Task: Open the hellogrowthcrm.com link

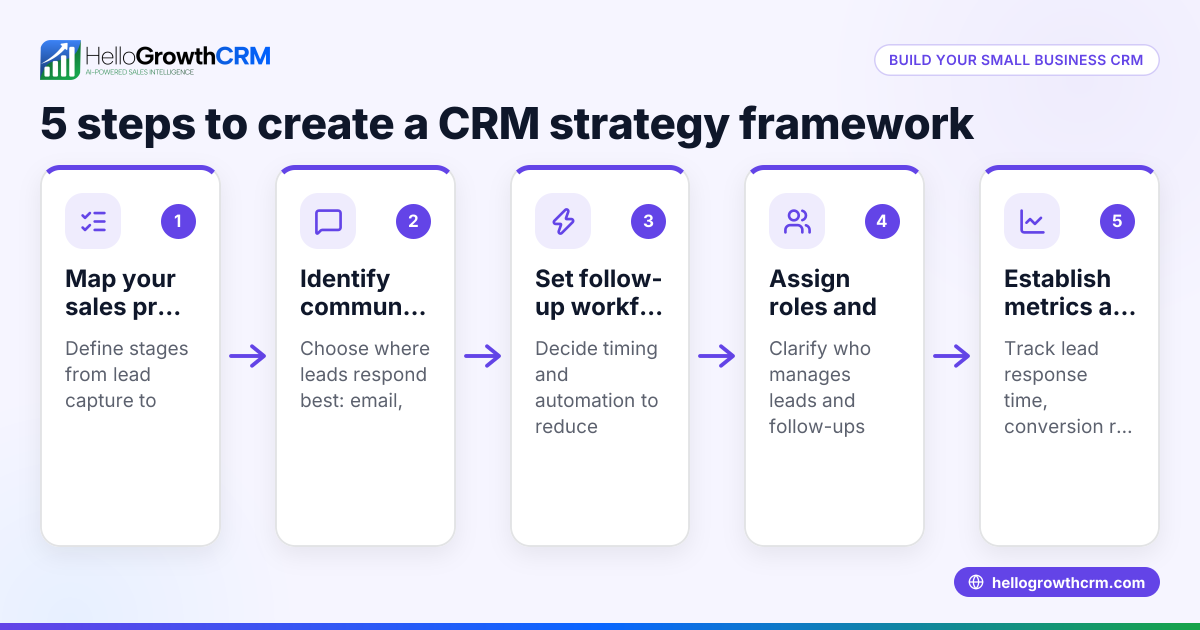Action: point(1057,583)
